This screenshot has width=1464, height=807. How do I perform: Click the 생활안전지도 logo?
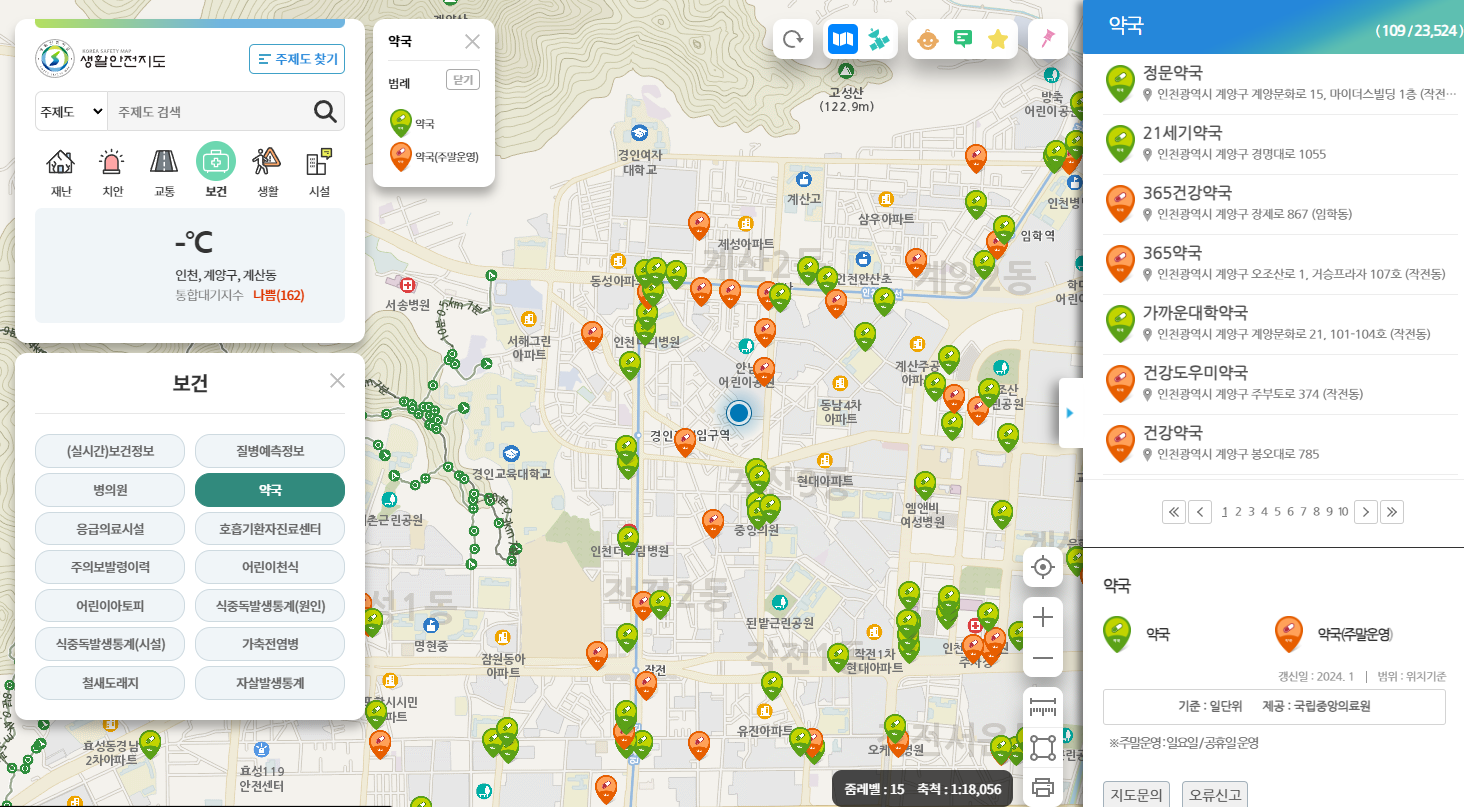(x=101, y=59)
